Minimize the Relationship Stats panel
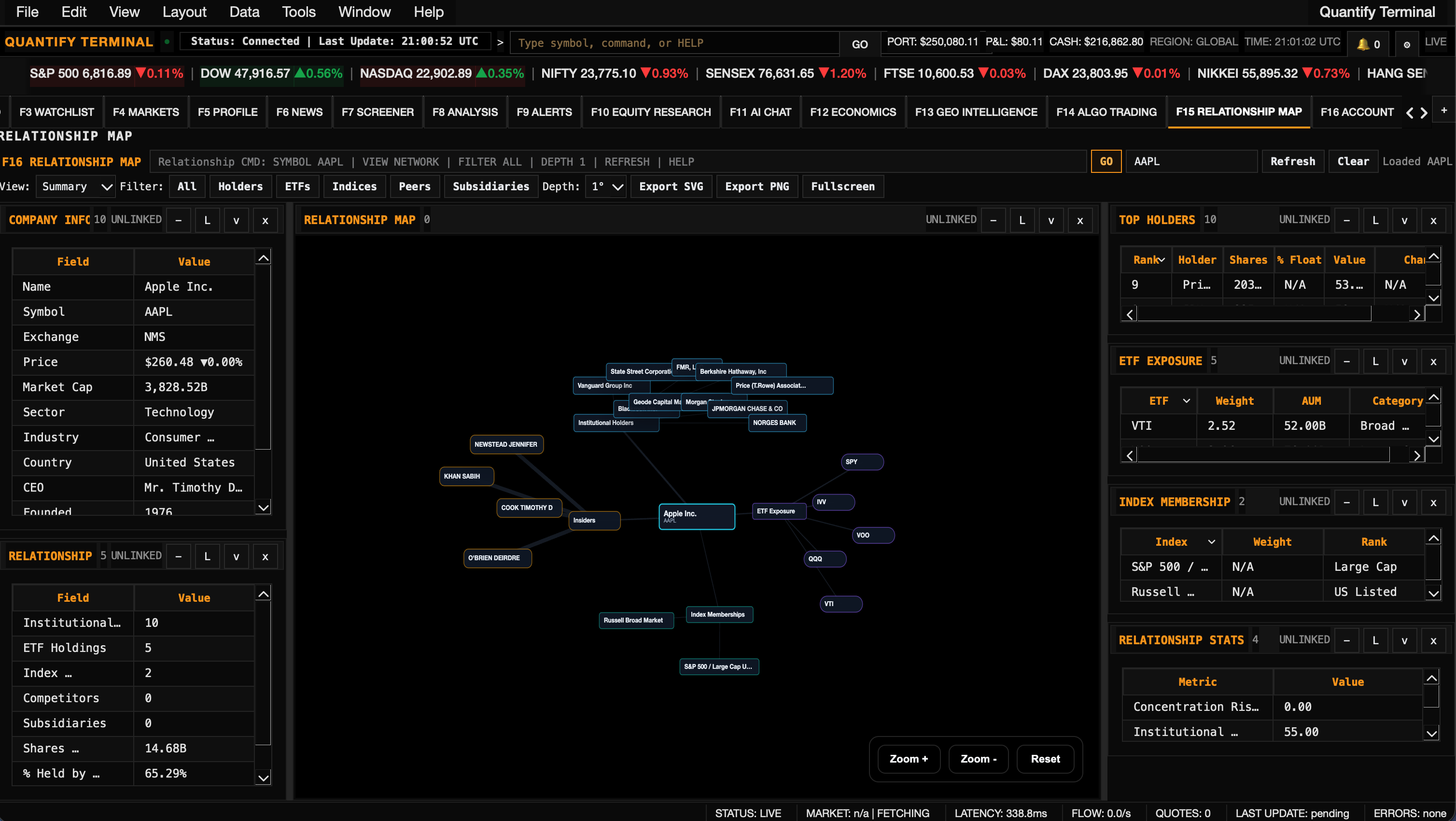1456x821 pixels. pos(1347,640)
